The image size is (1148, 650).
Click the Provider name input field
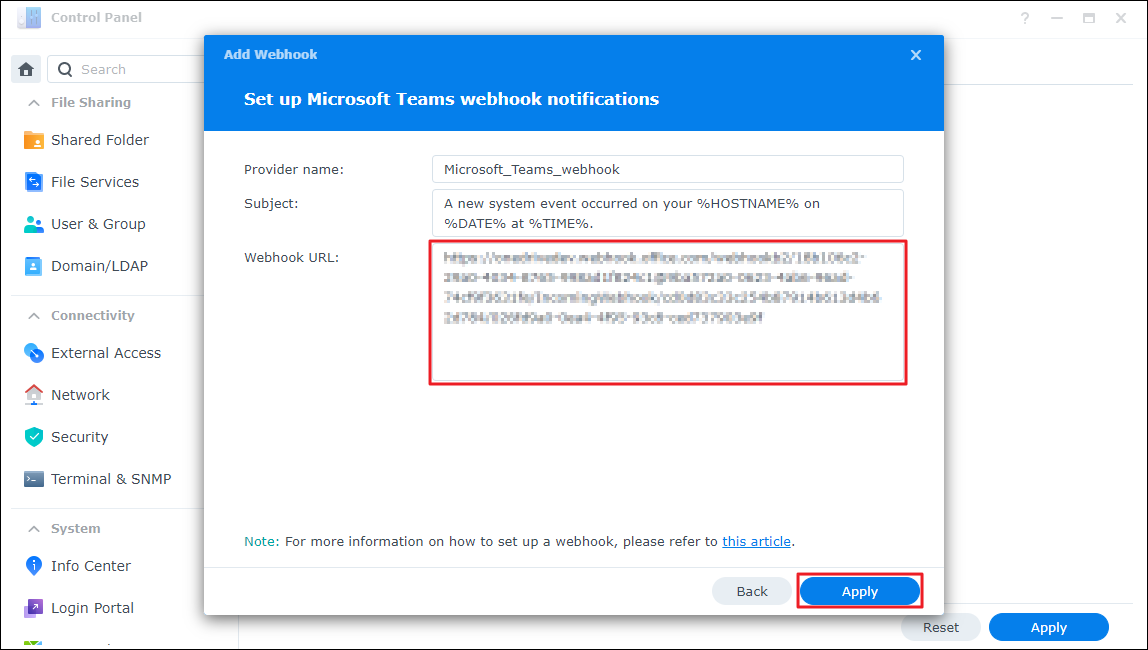(667, 169)
